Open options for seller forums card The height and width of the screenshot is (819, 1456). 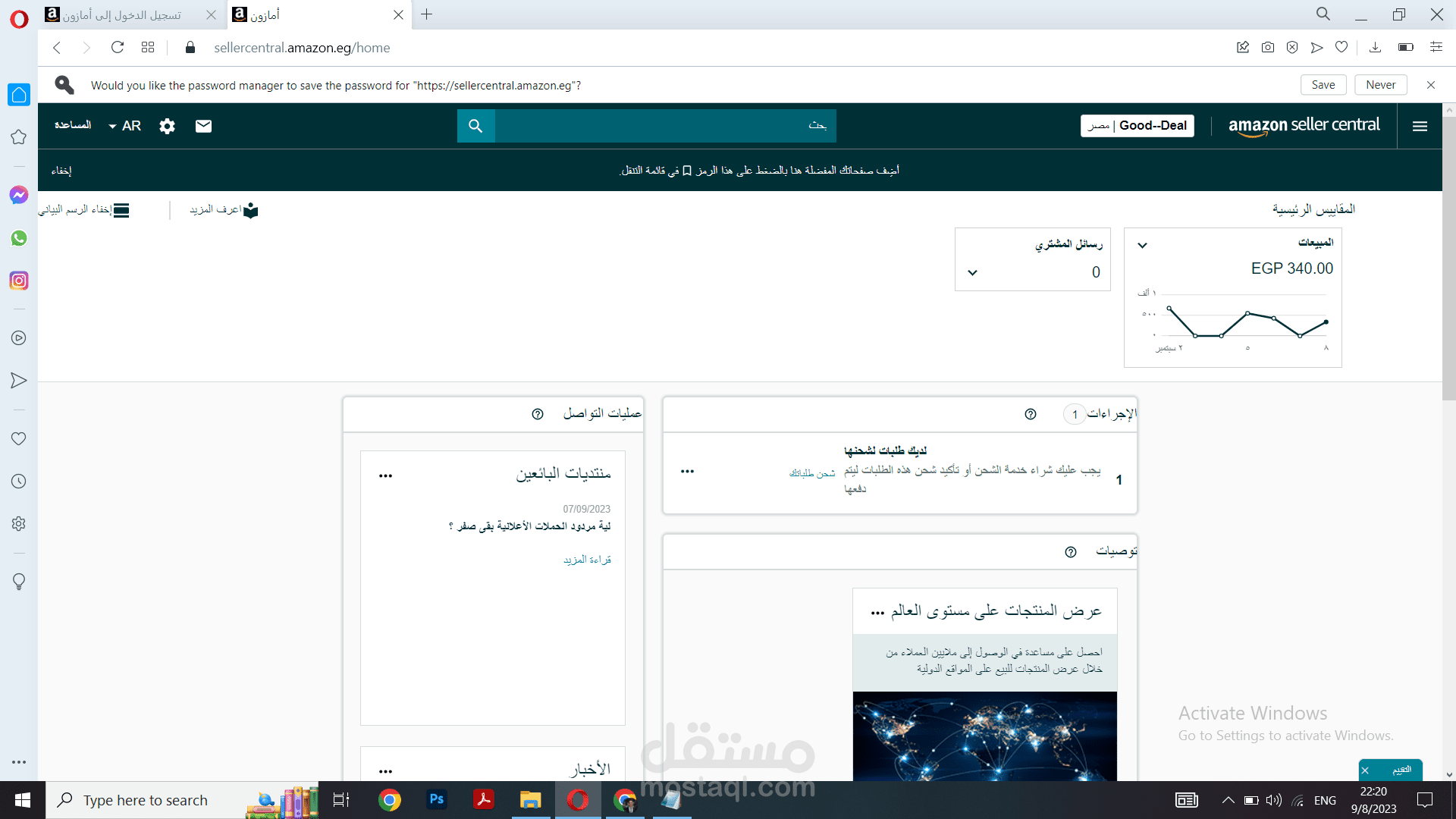386,476
